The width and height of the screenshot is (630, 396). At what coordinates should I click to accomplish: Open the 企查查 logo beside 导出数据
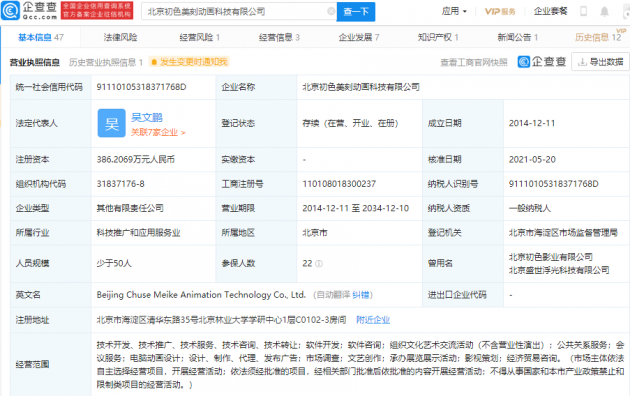click(542, 62)
